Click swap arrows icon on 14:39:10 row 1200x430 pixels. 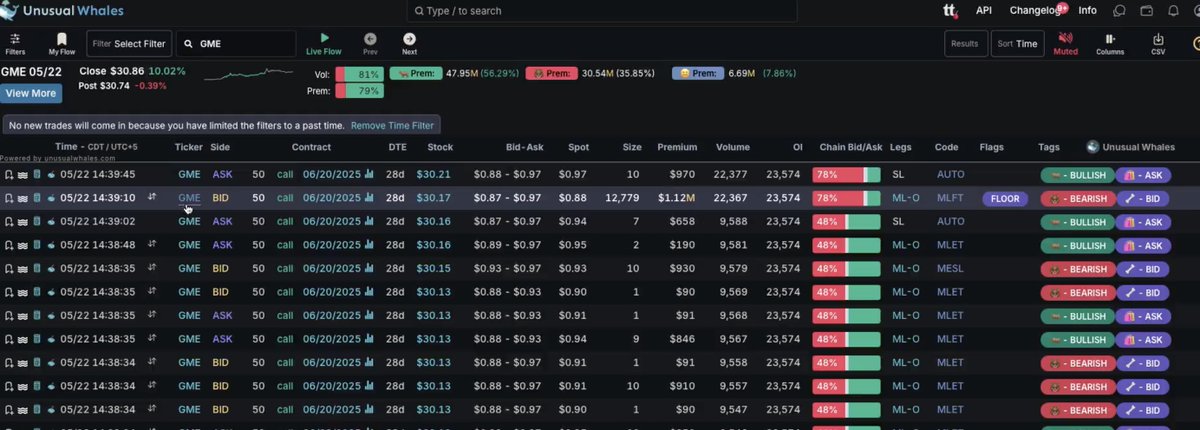click(152, 198)
